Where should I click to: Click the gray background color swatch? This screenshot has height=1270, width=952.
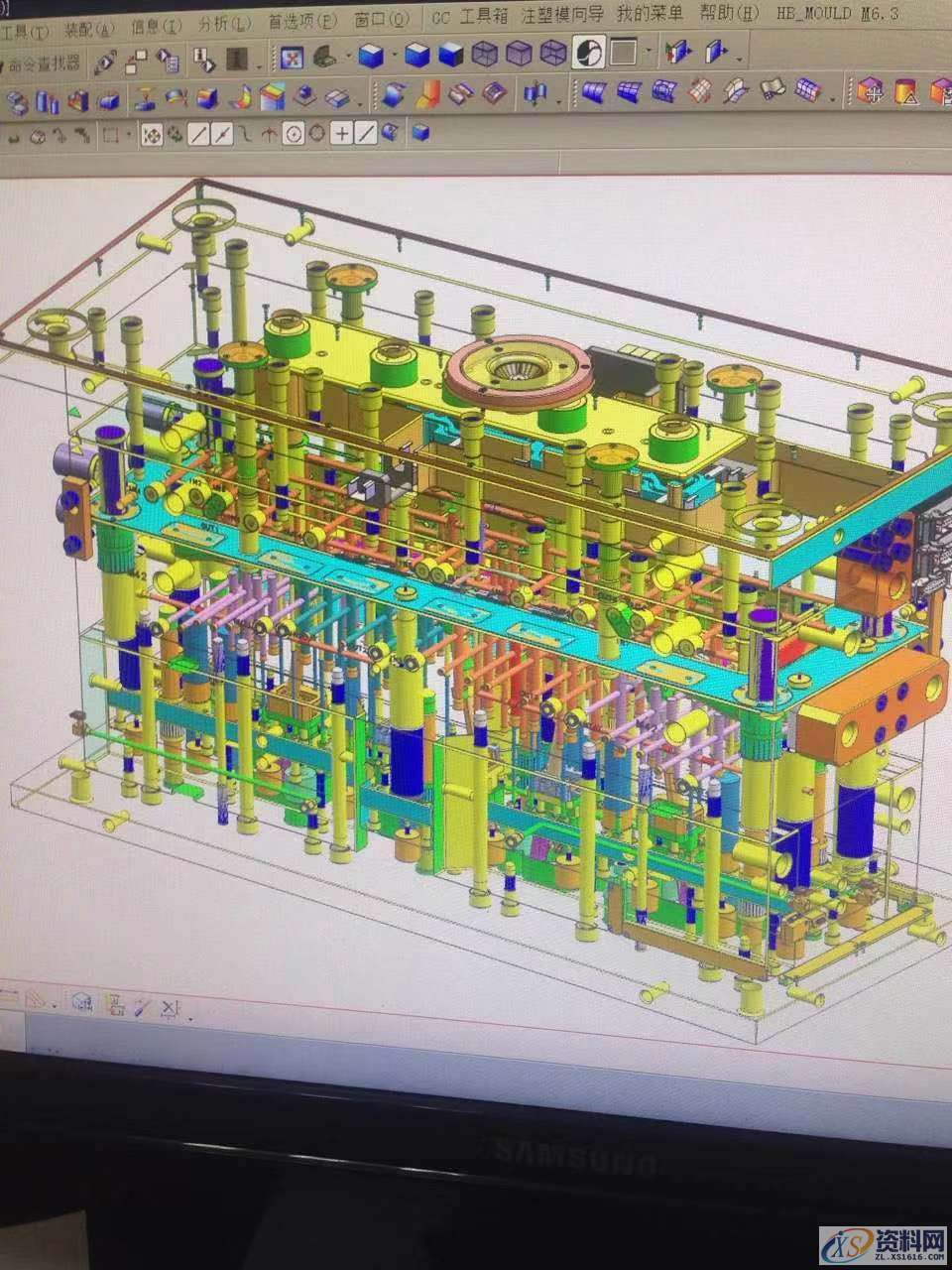coord(624,50)
